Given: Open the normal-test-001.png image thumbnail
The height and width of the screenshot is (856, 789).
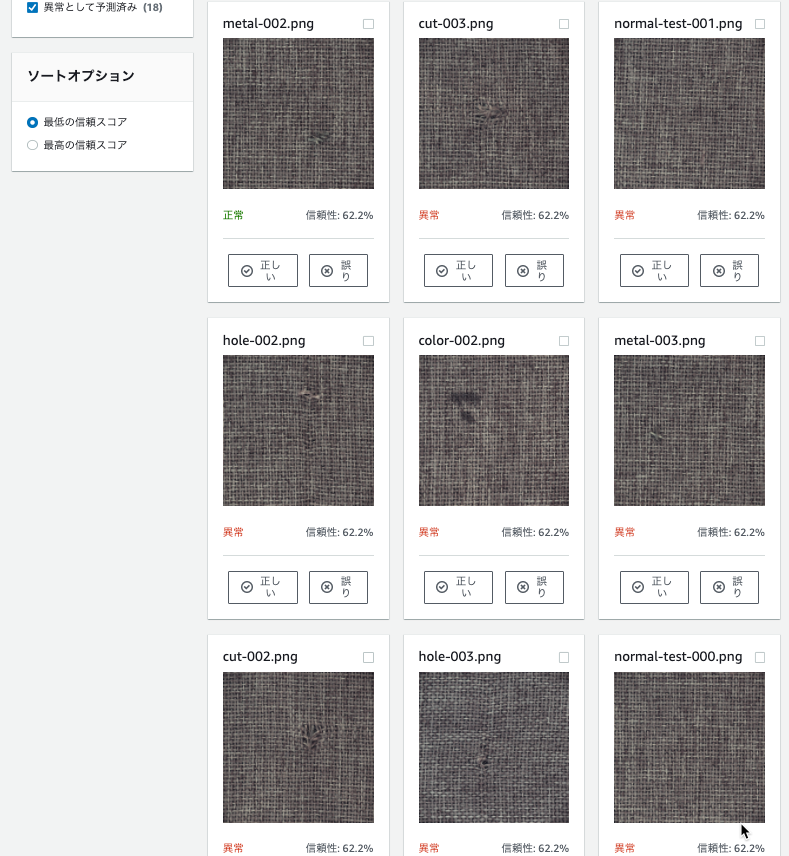Looking at the screenshot, I should pyautogui.click(x=689, y=114).
